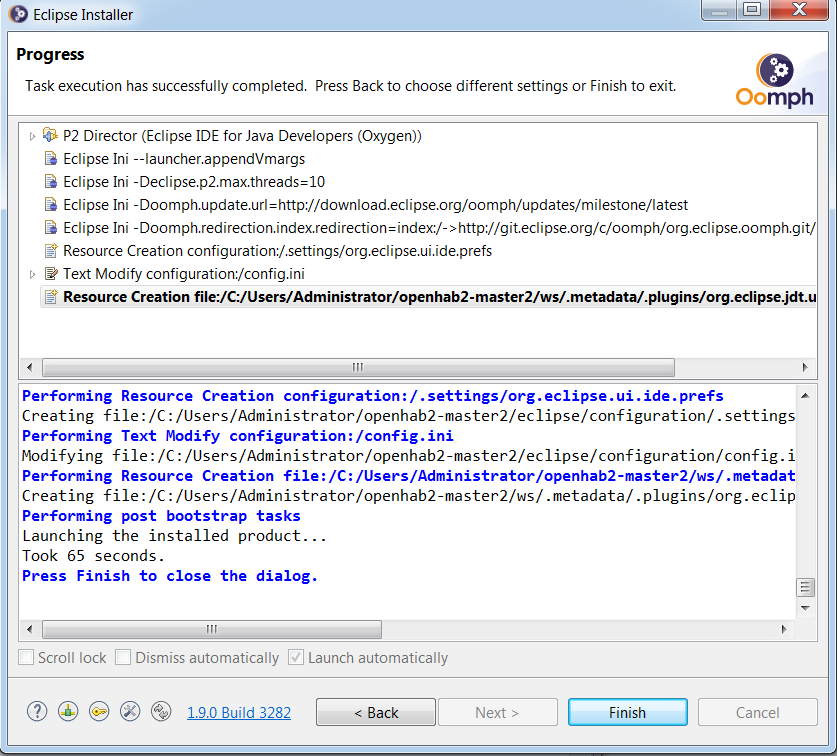The width and height of the screenshot is (837, 756).
Task: Select Resource Creation configuration org.eclipse.ui.ide.prefs row
Action: click(x=278, y=251)
